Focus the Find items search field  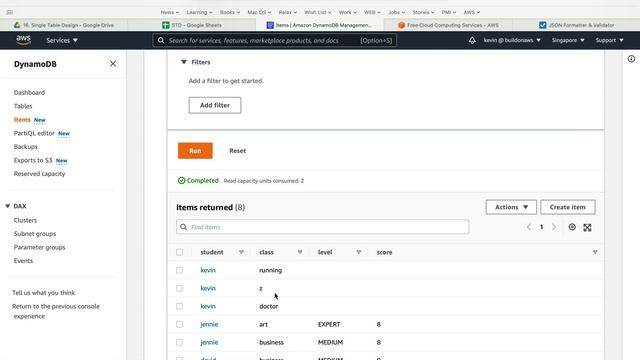(x=322, y=227)
